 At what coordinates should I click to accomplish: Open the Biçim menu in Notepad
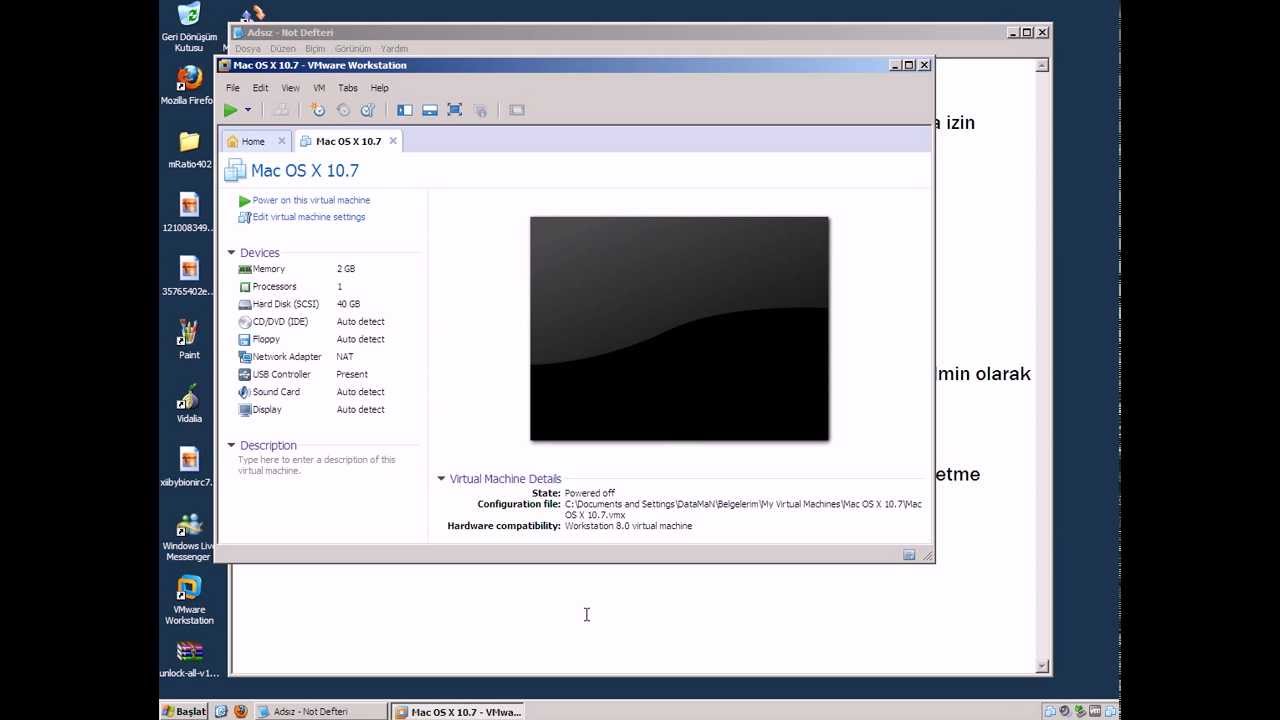(315, 48)
